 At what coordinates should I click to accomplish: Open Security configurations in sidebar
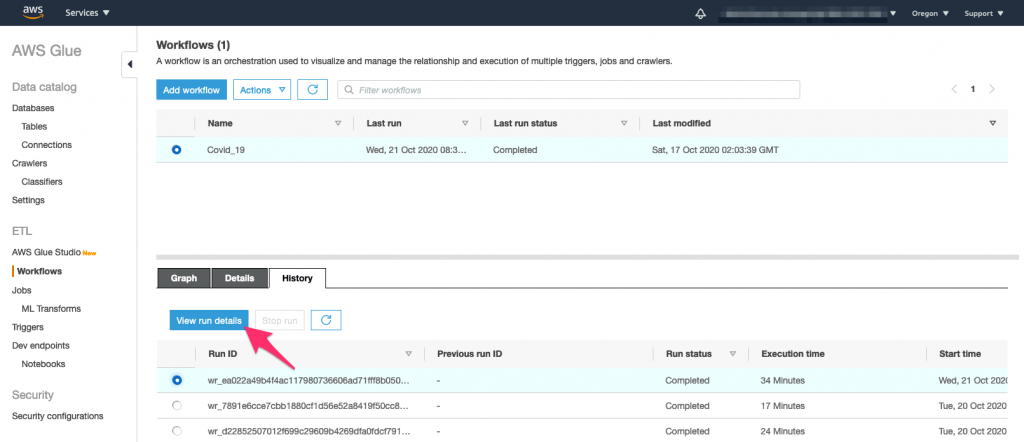coord(57,416)
